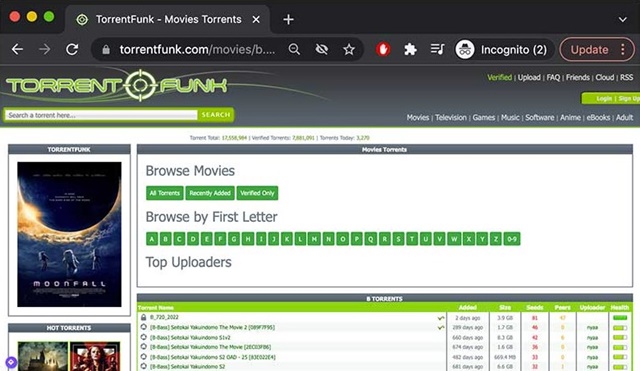Bookmark page with the star icon
This screenshot has width=640, height=371.
tap(349, 50)
